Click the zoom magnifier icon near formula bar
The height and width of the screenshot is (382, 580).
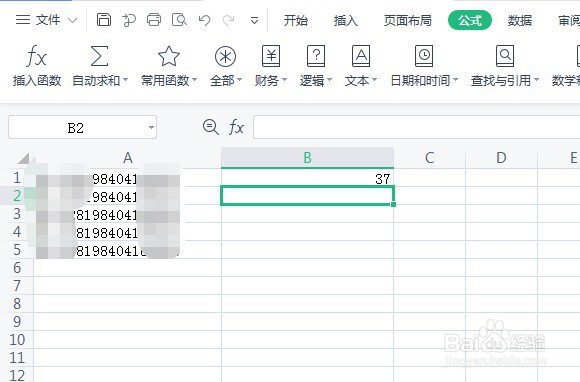[x=211, y=127]
